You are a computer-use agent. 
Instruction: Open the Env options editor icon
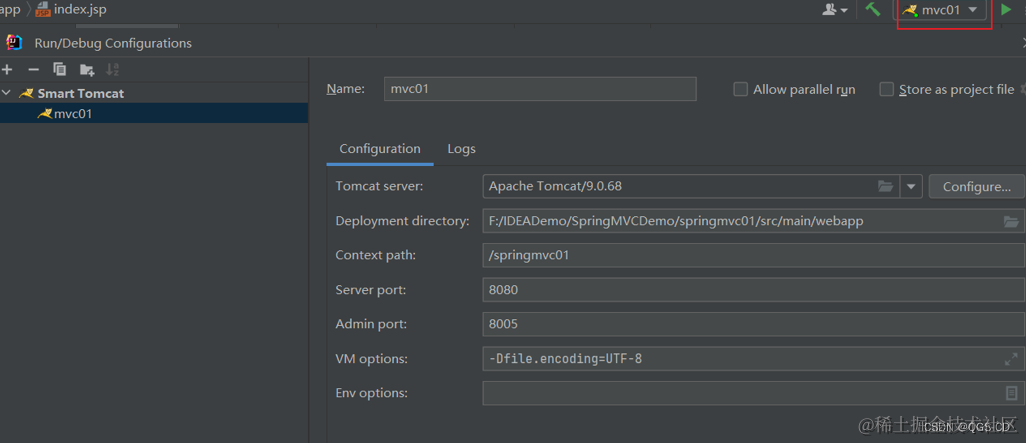[x=1011, y=393]
